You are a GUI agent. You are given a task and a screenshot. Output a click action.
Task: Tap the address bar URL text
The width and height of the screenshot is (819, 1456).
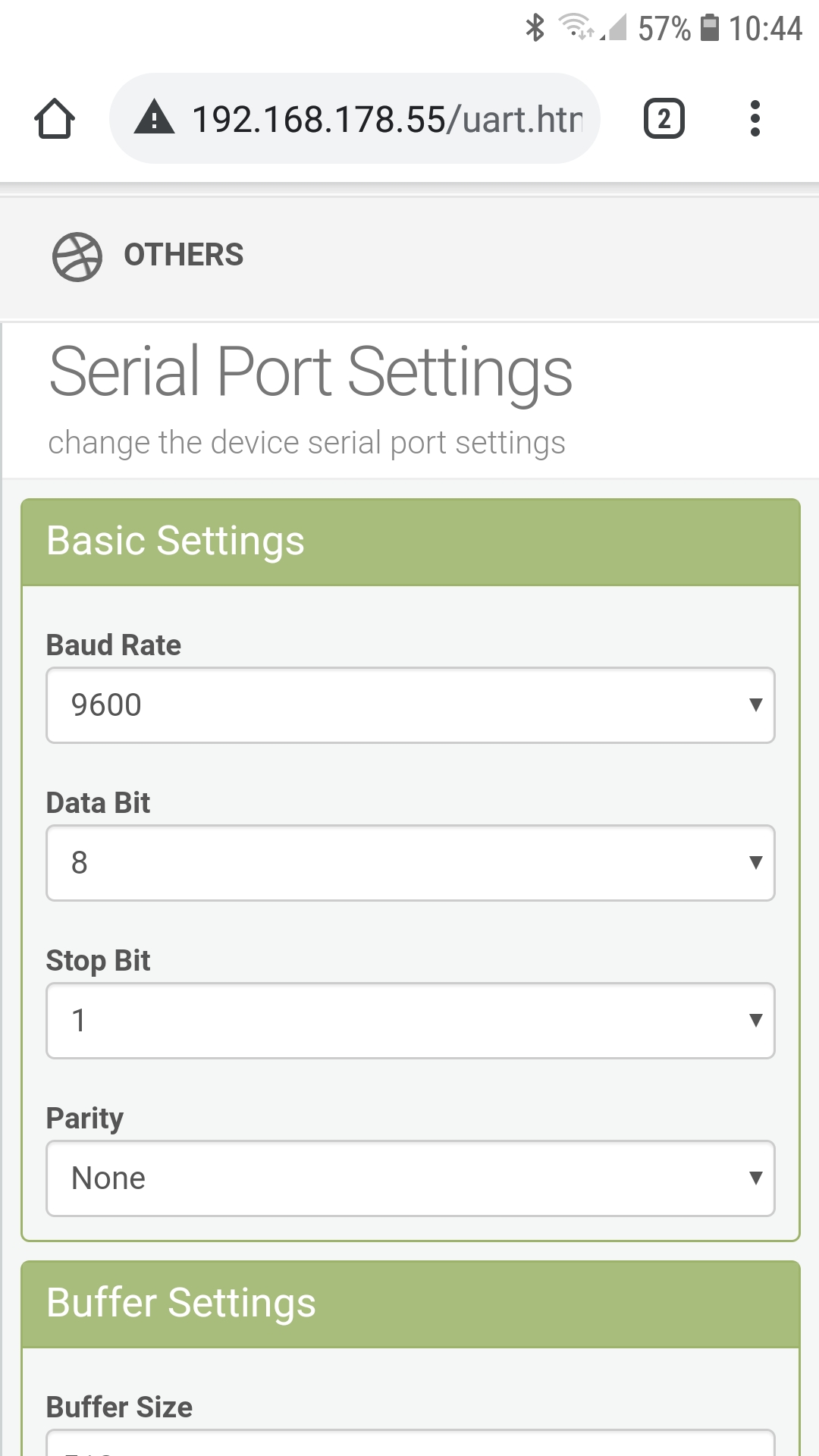point(387,119)
